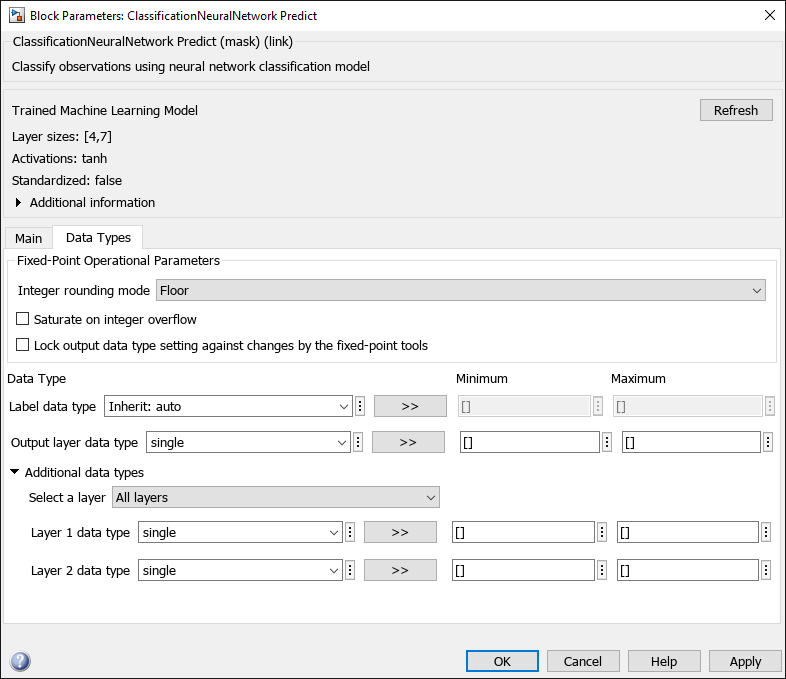The image size is (786, 679).
Task: Open Label data type options ellipsis
Action: pos(360,407)
